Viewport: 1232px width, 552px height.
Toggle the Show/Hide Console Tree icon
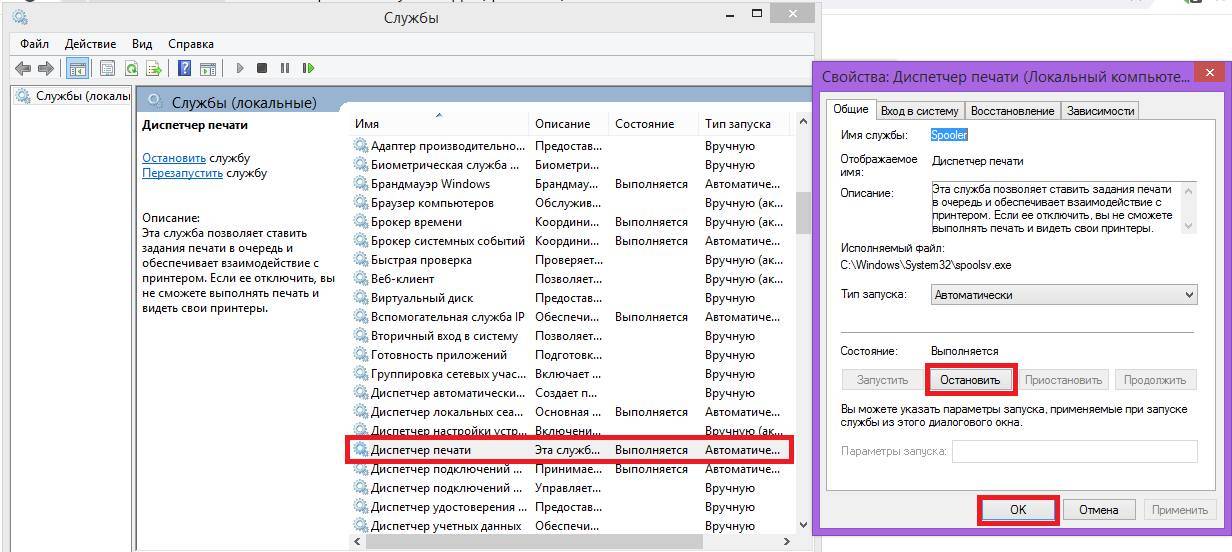(x=77, y=68)
